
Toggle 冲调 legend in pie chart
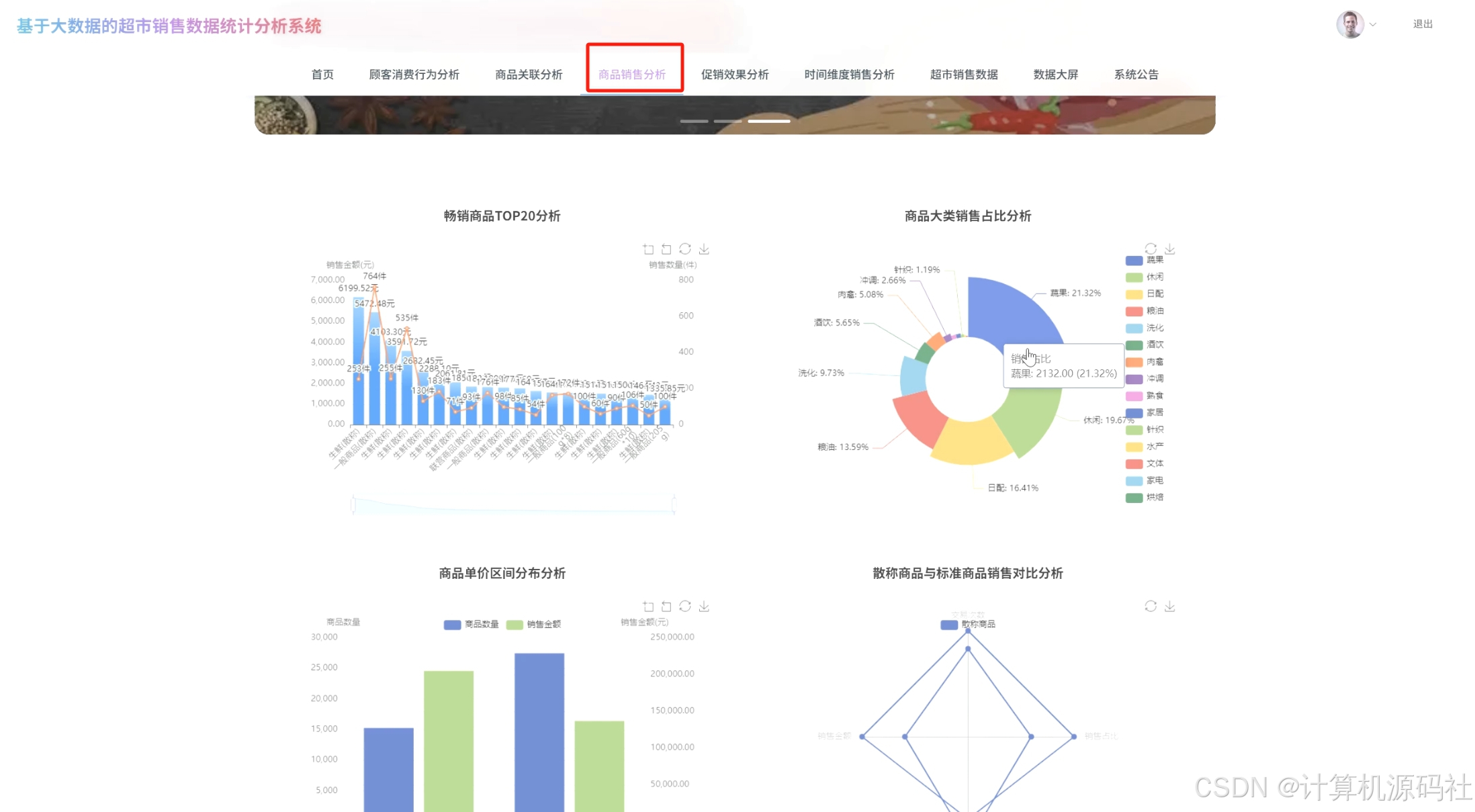(1145, 379)
